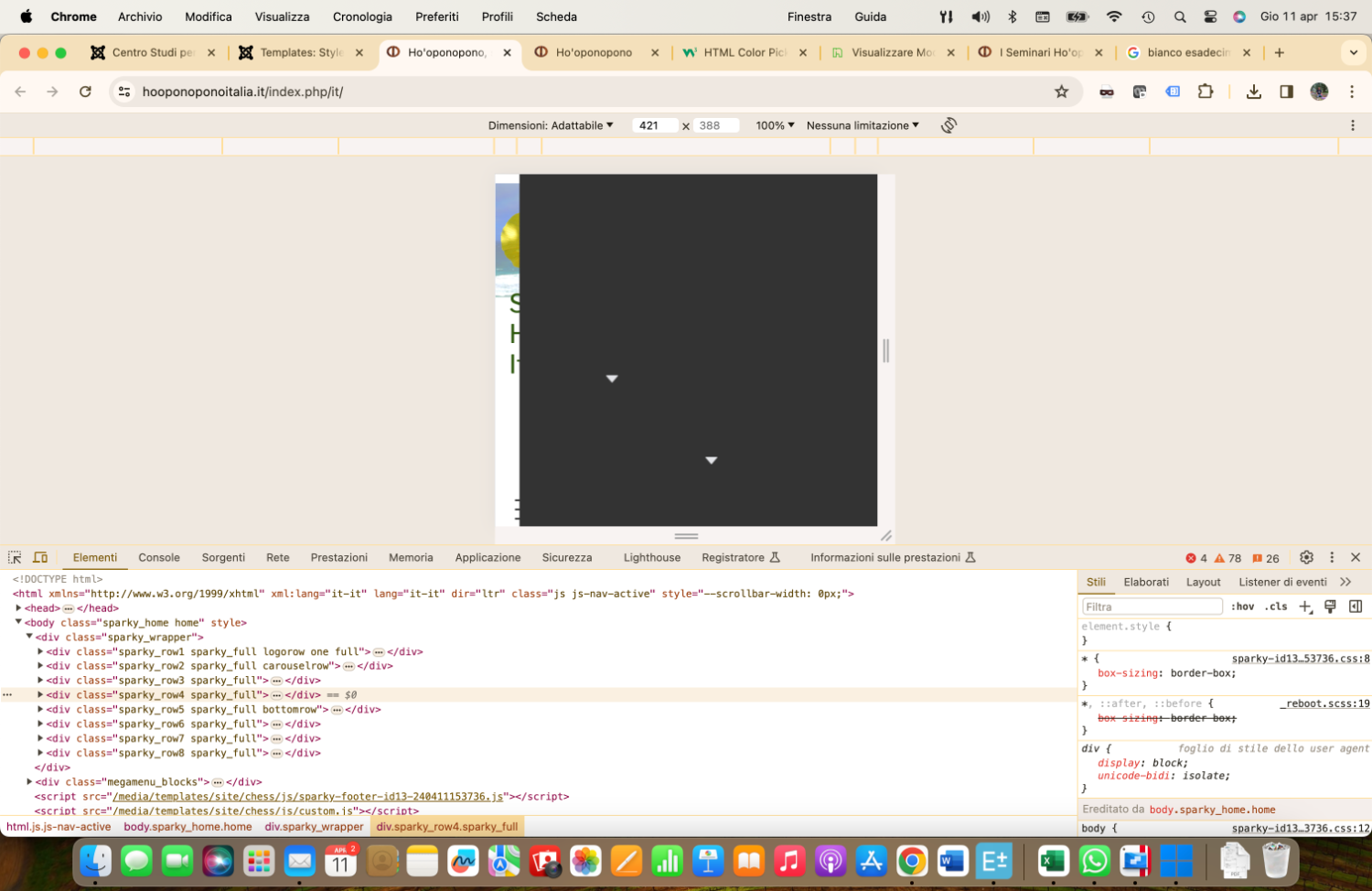Open the Finestra menu in menu bar
The width and height of the screenshot is (1372, 891).
pyautogui.click(x=809, y=16)
